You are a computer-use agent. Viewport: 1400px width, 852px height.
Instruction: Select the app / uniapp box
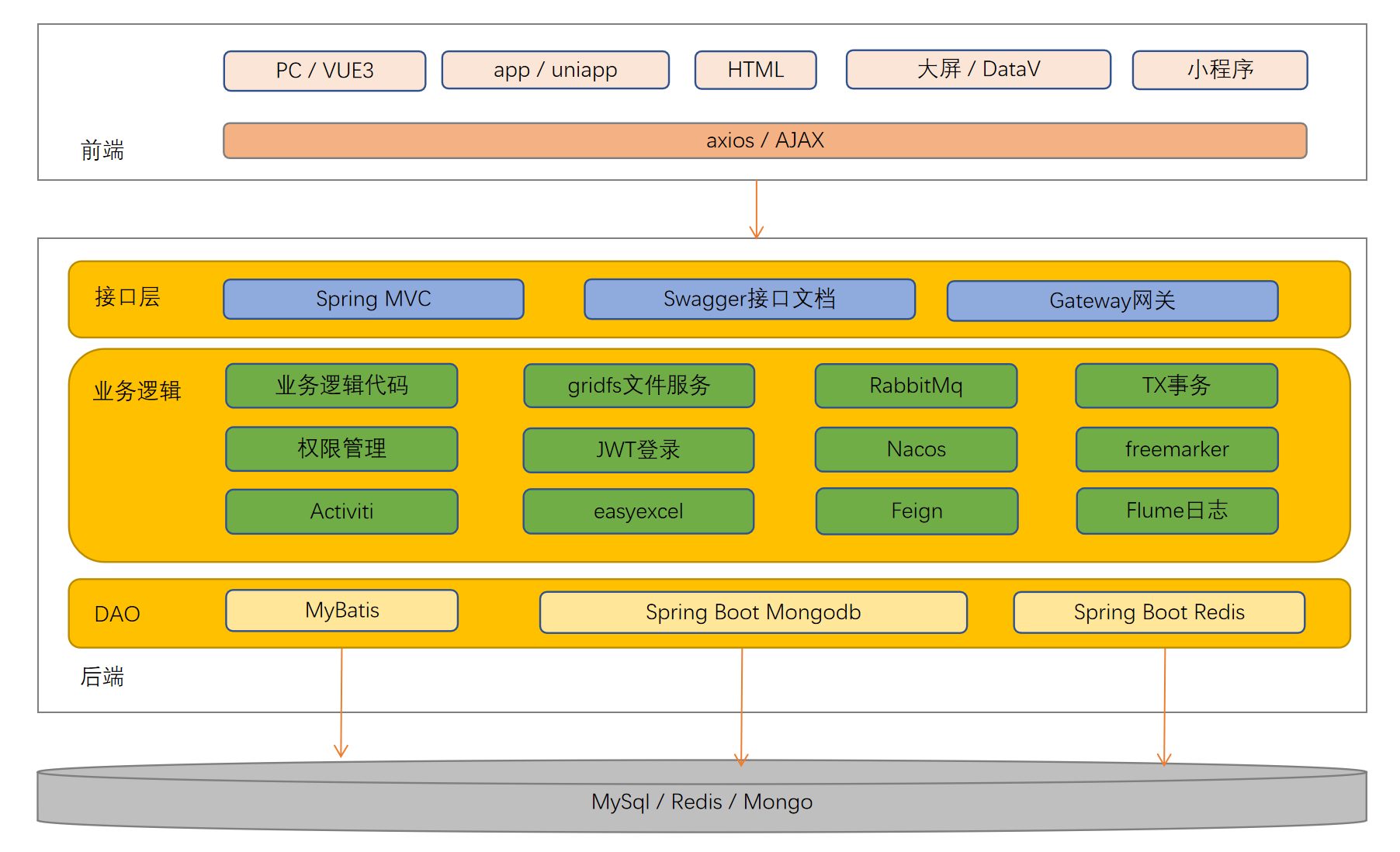[555, 71]
